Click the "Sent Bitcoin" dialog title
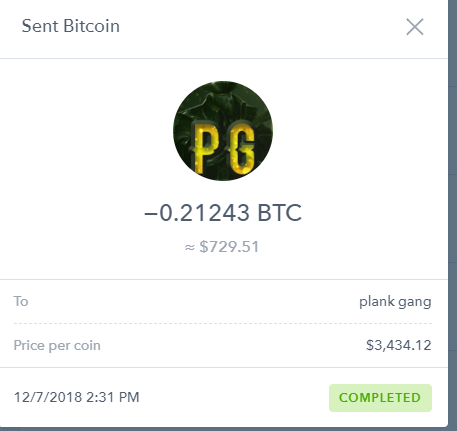457x431 pixels. click(x=71, y=26)
